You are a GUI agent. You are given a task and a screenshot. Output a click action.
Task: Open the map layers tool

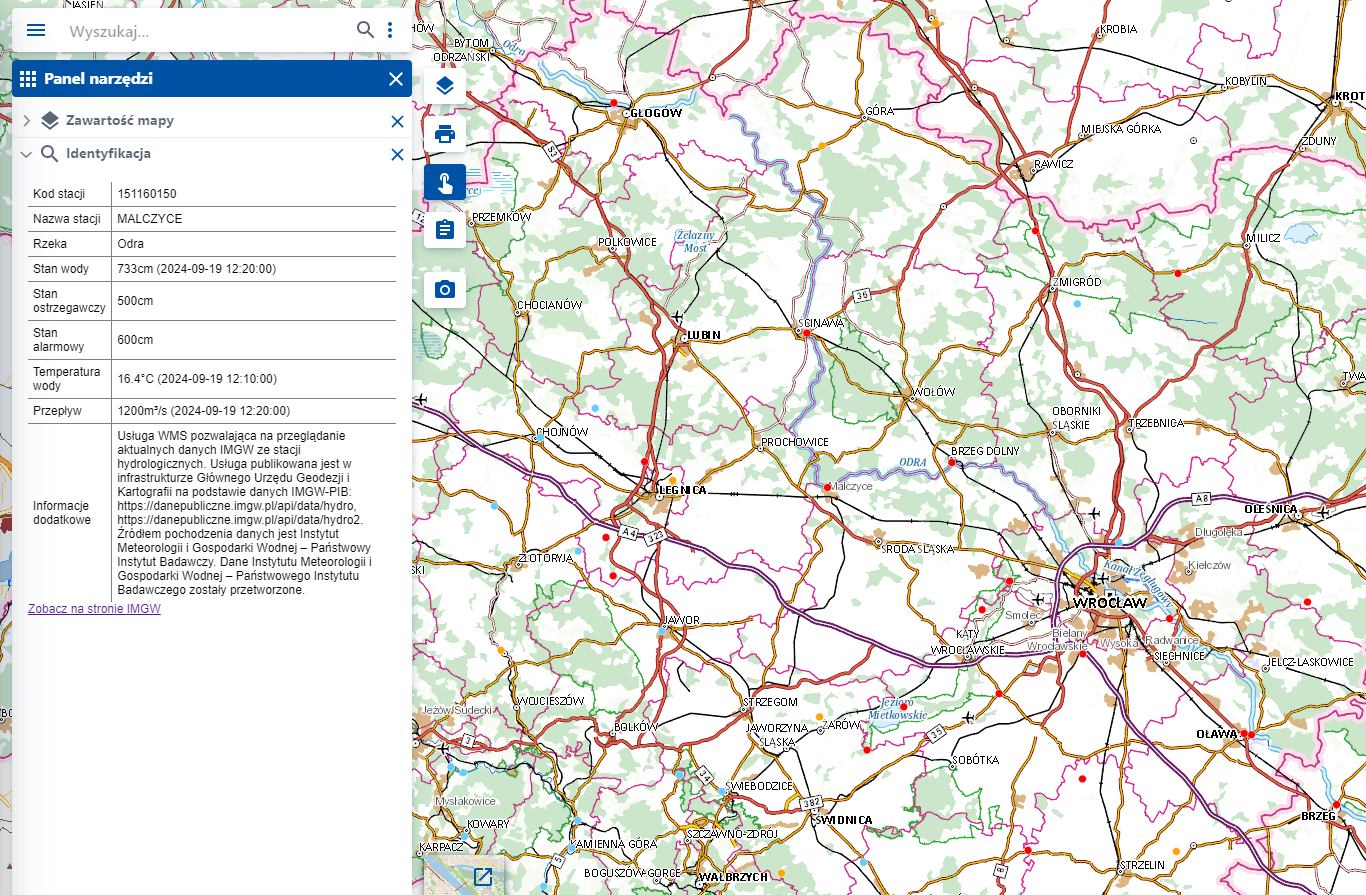click(445, 85)
